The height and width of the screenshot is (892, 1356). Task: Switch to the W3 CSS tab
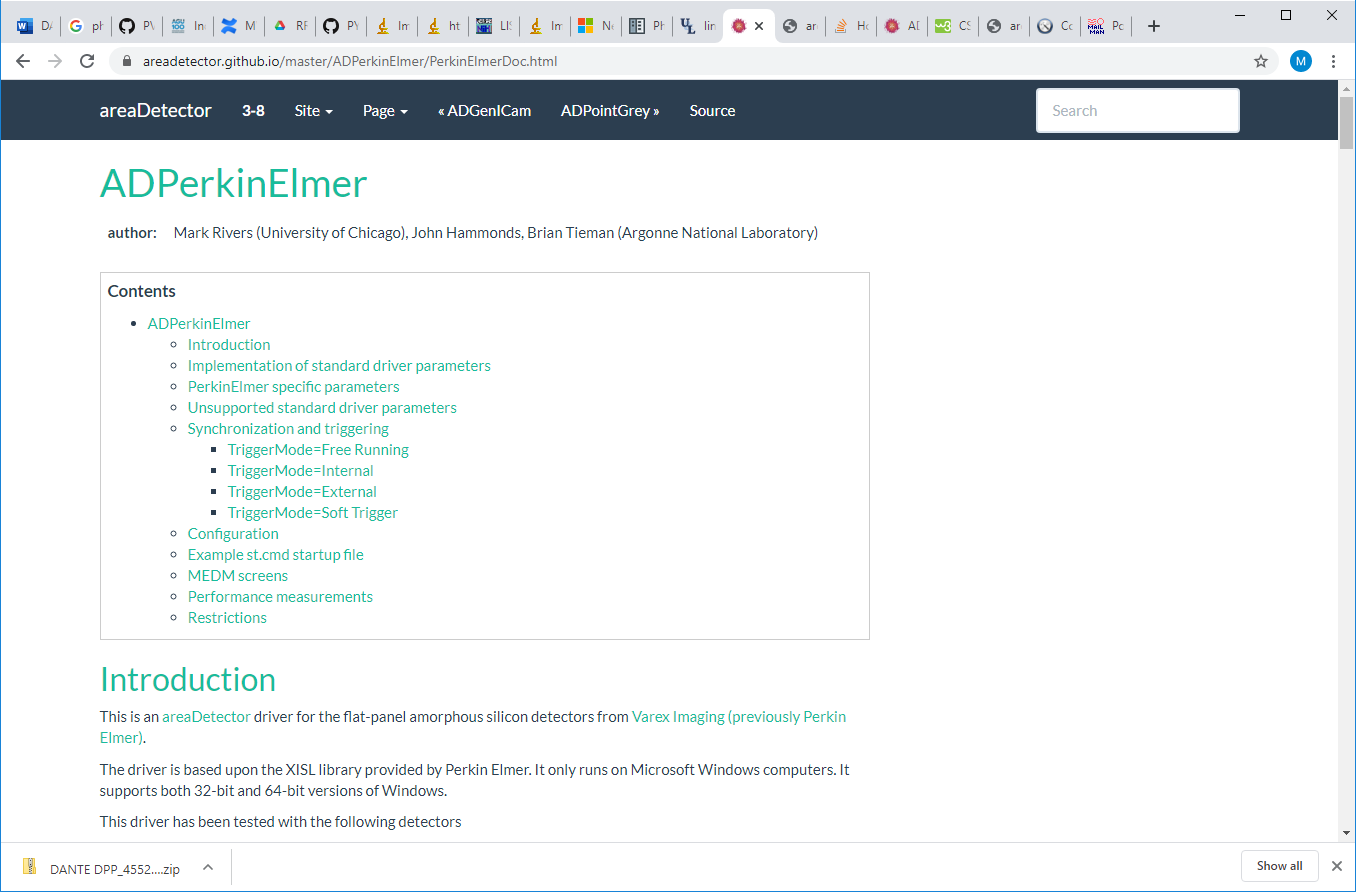(954, 27)
